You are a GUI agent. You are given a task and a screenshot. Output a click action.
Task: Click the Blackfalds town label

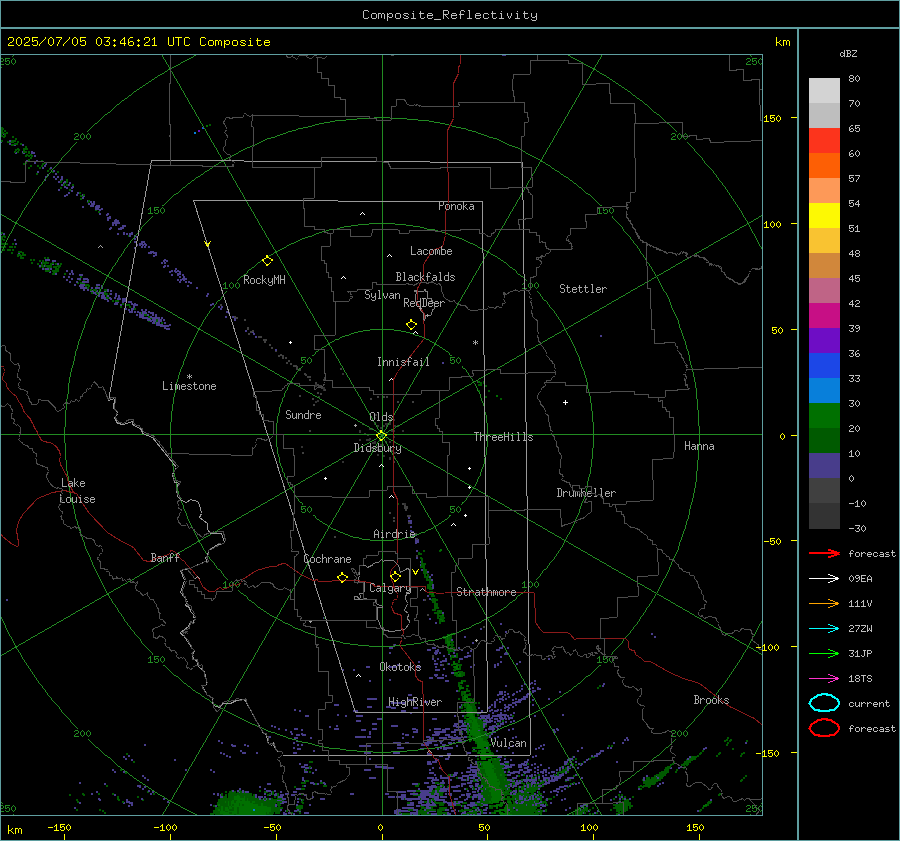(425, 277)
